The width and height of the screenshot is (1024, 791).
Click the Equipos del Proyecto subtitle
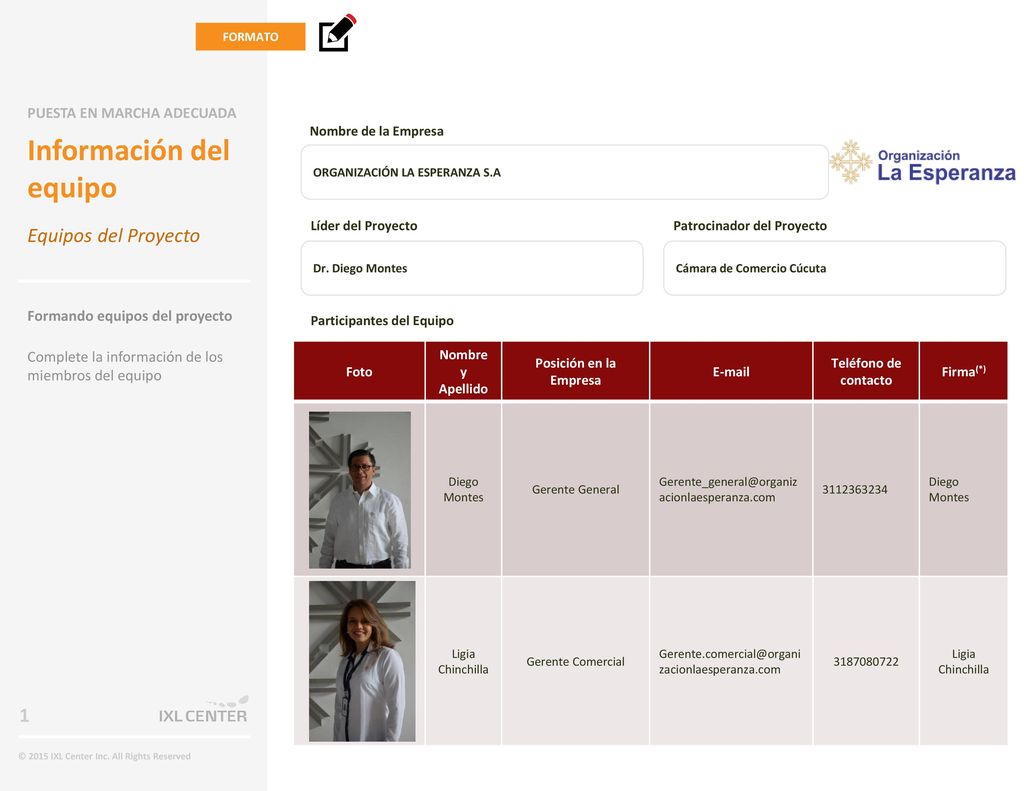click(114, 235)
